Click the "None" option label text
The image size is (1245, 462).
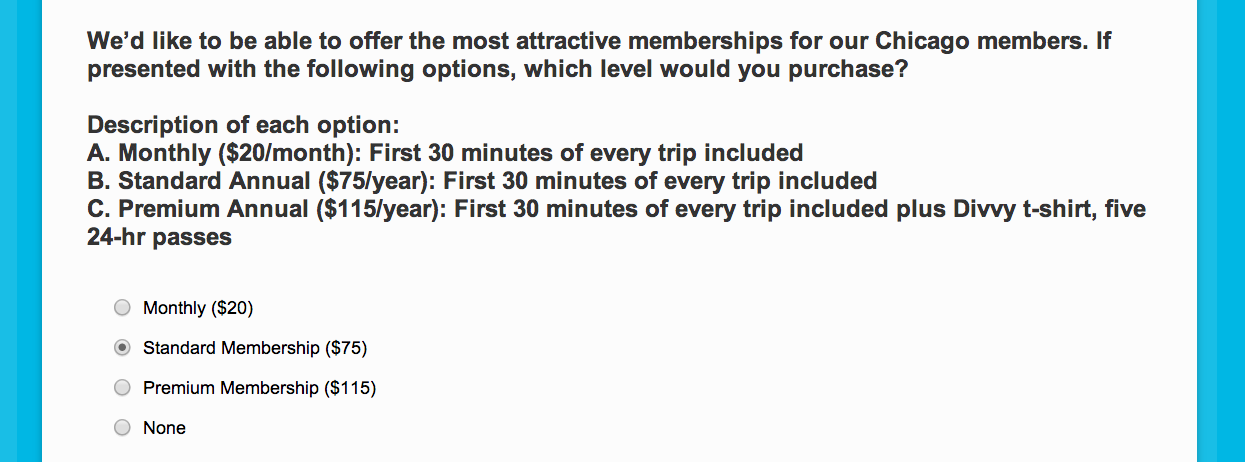(x=164, y=428)
